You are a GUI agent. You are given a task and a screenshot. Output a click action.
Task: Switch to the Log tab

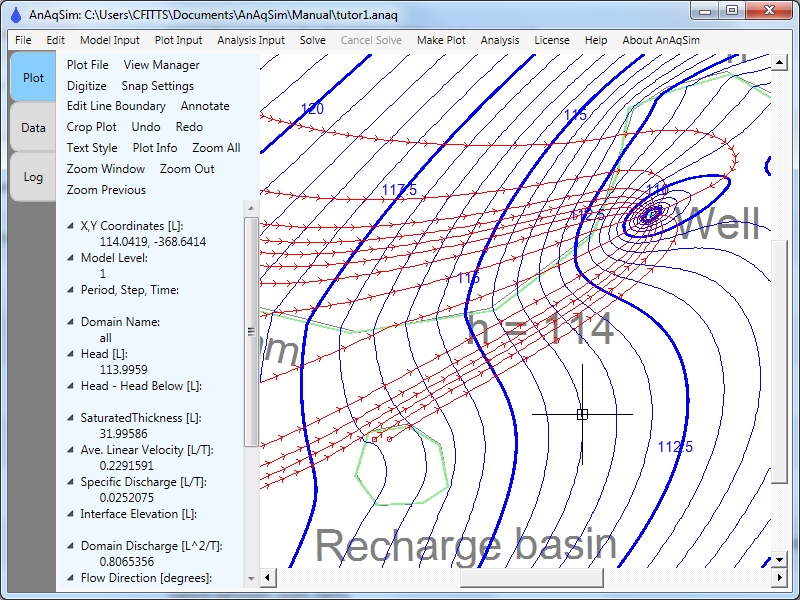pos(33,177)
